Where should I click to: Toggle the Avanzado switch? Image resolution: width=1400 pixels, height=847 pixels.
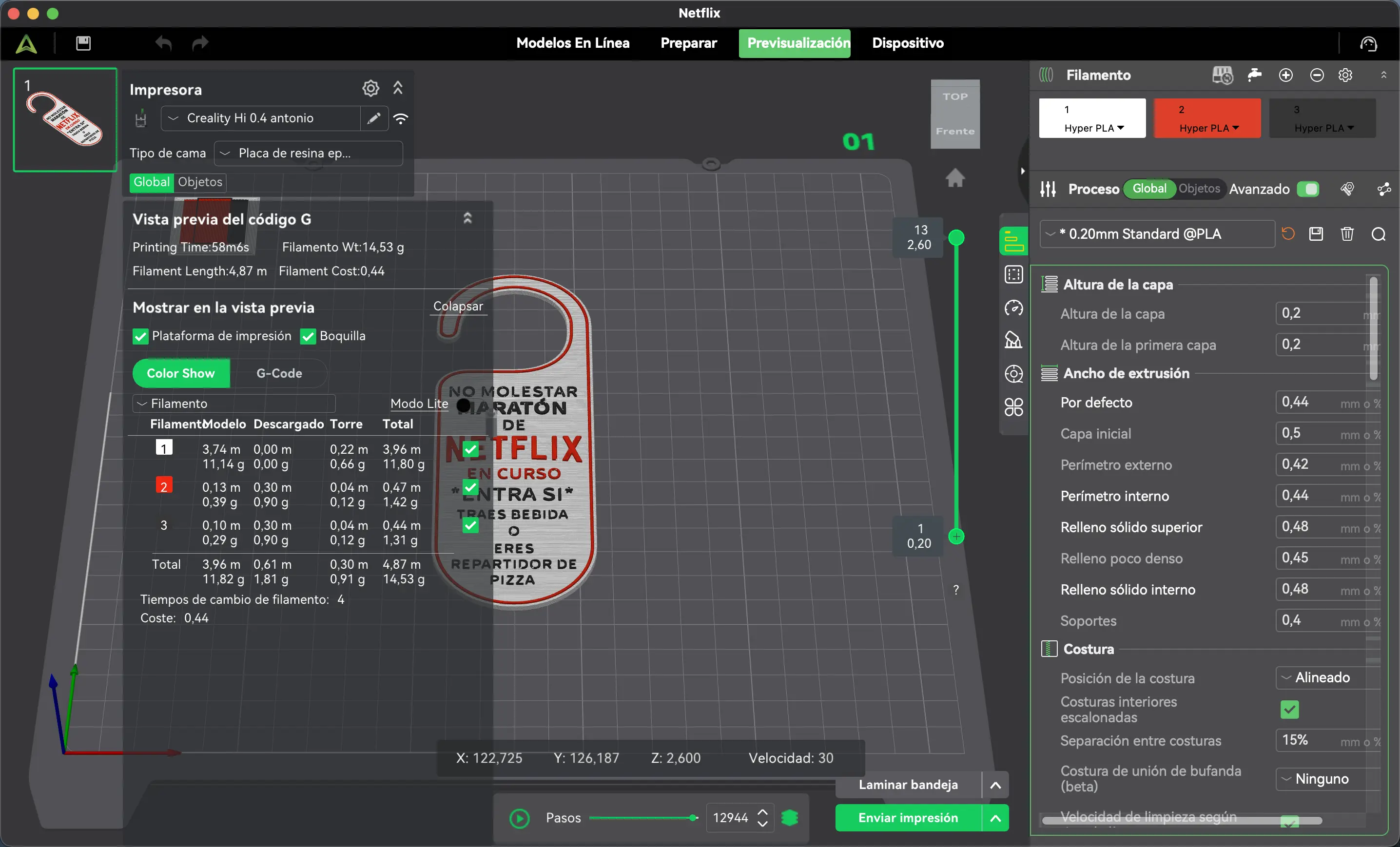click(x=1308, y=189)
